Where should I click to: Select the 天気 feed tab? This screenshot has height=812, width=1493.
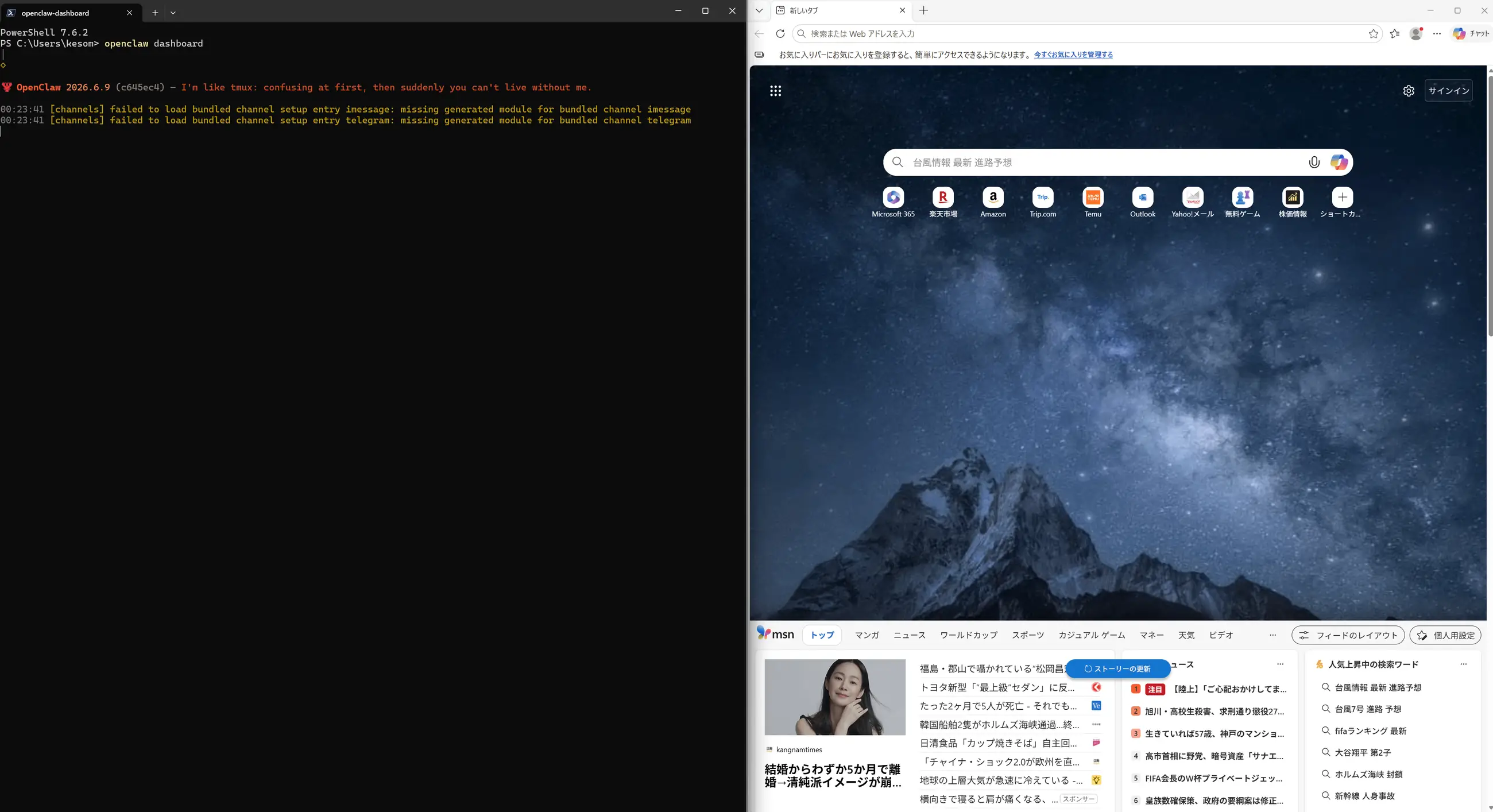coord(1186,635)
